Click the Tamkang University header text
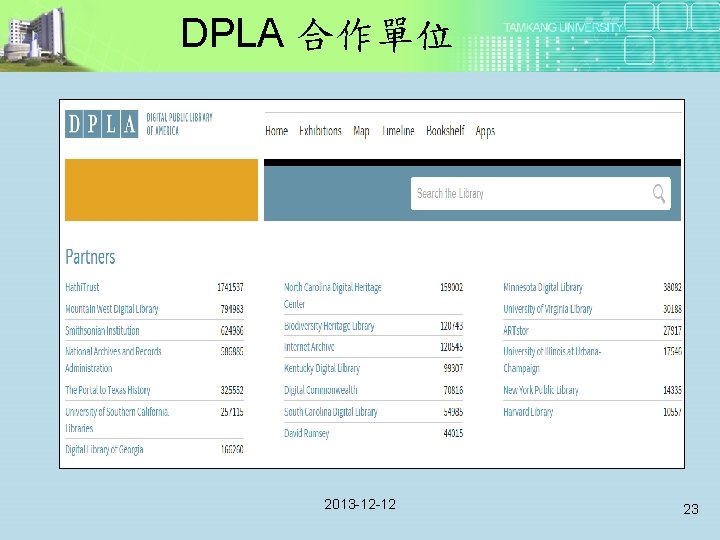 563,27
